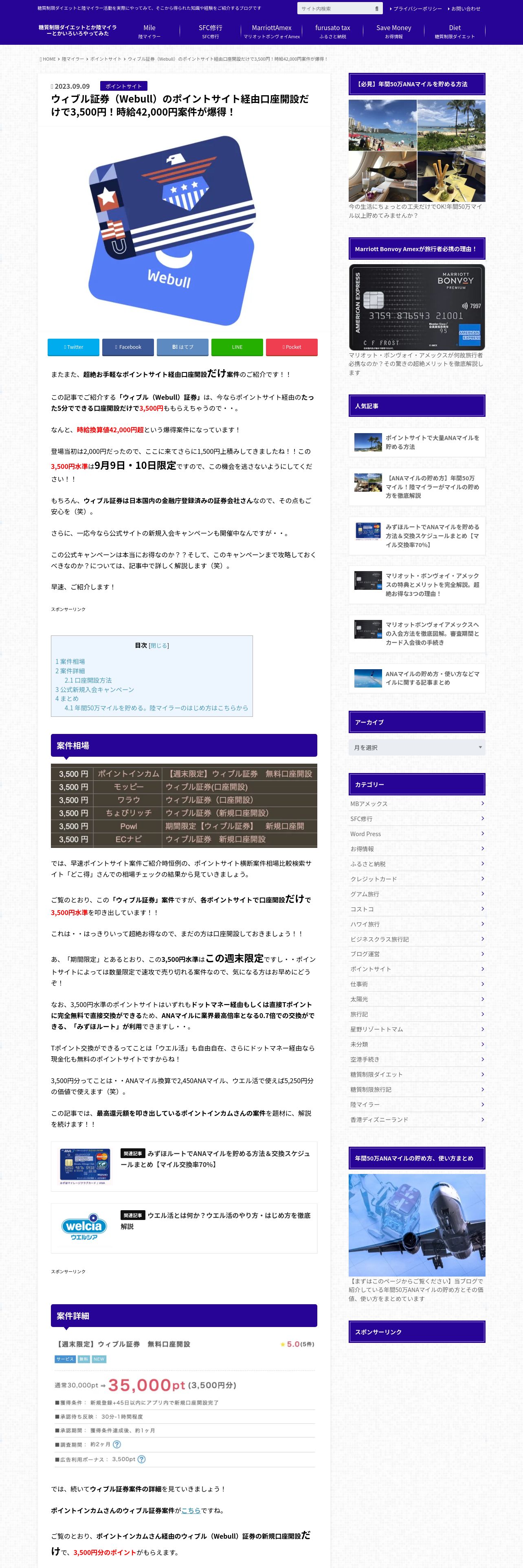
Task: Open the Save Money menu item
Action: pos(393,32)
